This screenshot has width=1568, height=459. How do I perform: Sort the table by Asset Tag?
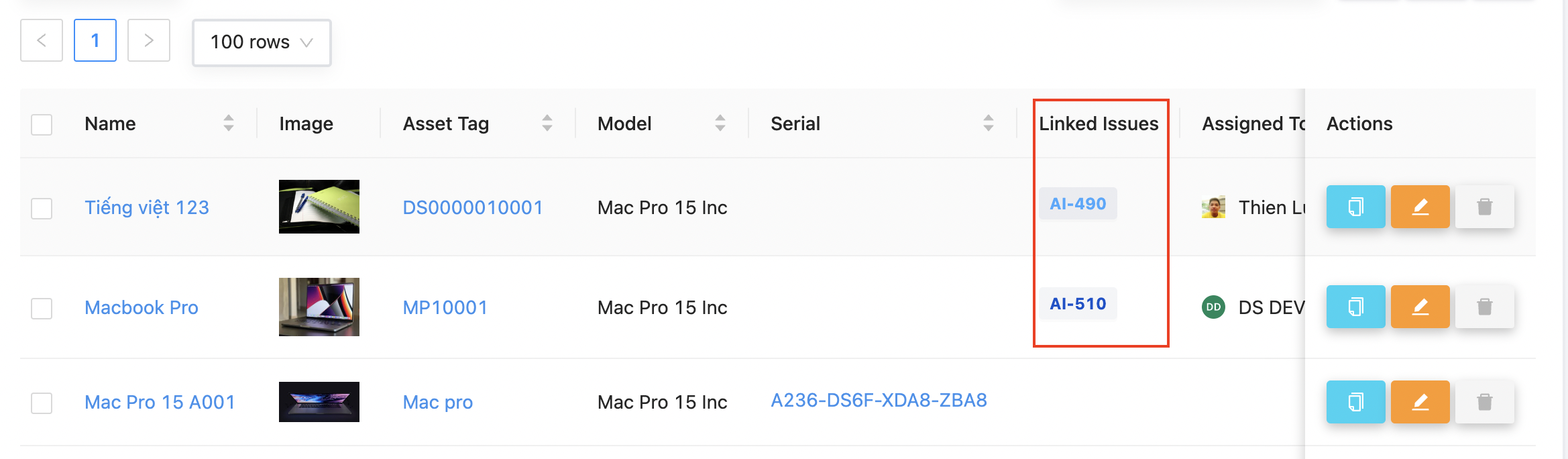(547, 123)
